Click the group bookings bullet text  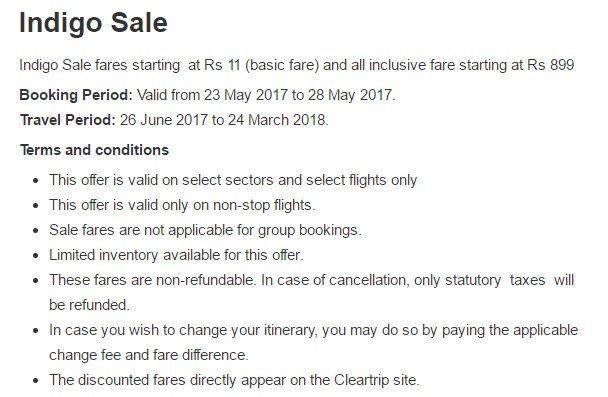pos(205,230)
